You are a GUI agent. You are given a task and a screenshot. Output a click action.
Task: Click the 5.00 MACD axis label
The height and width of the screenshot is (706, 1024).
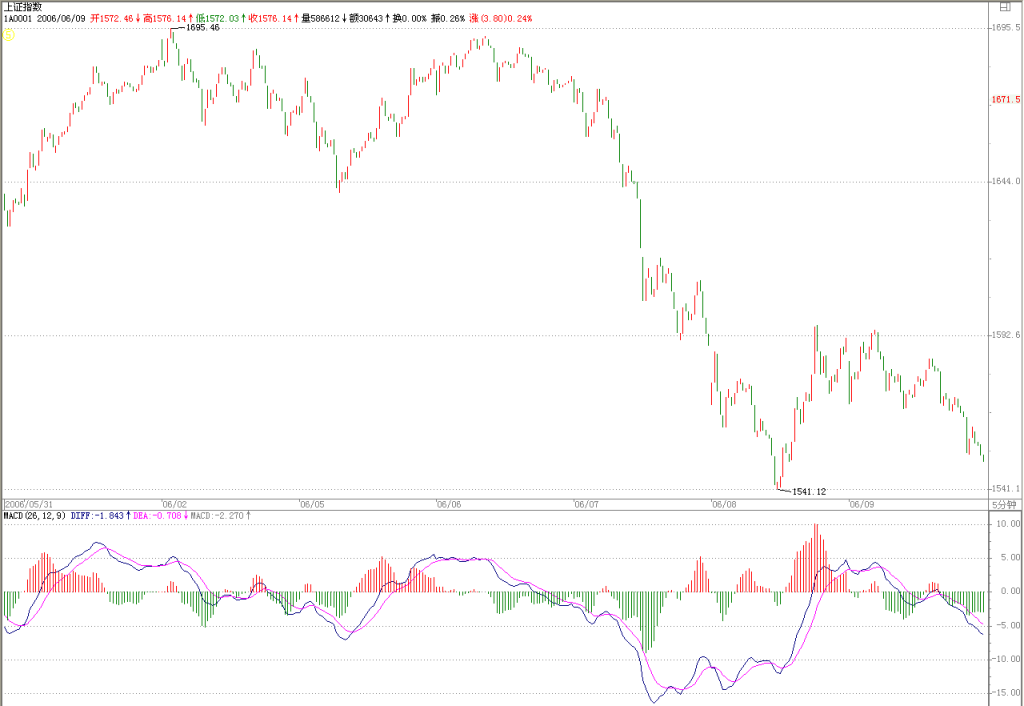point(1011,557)
